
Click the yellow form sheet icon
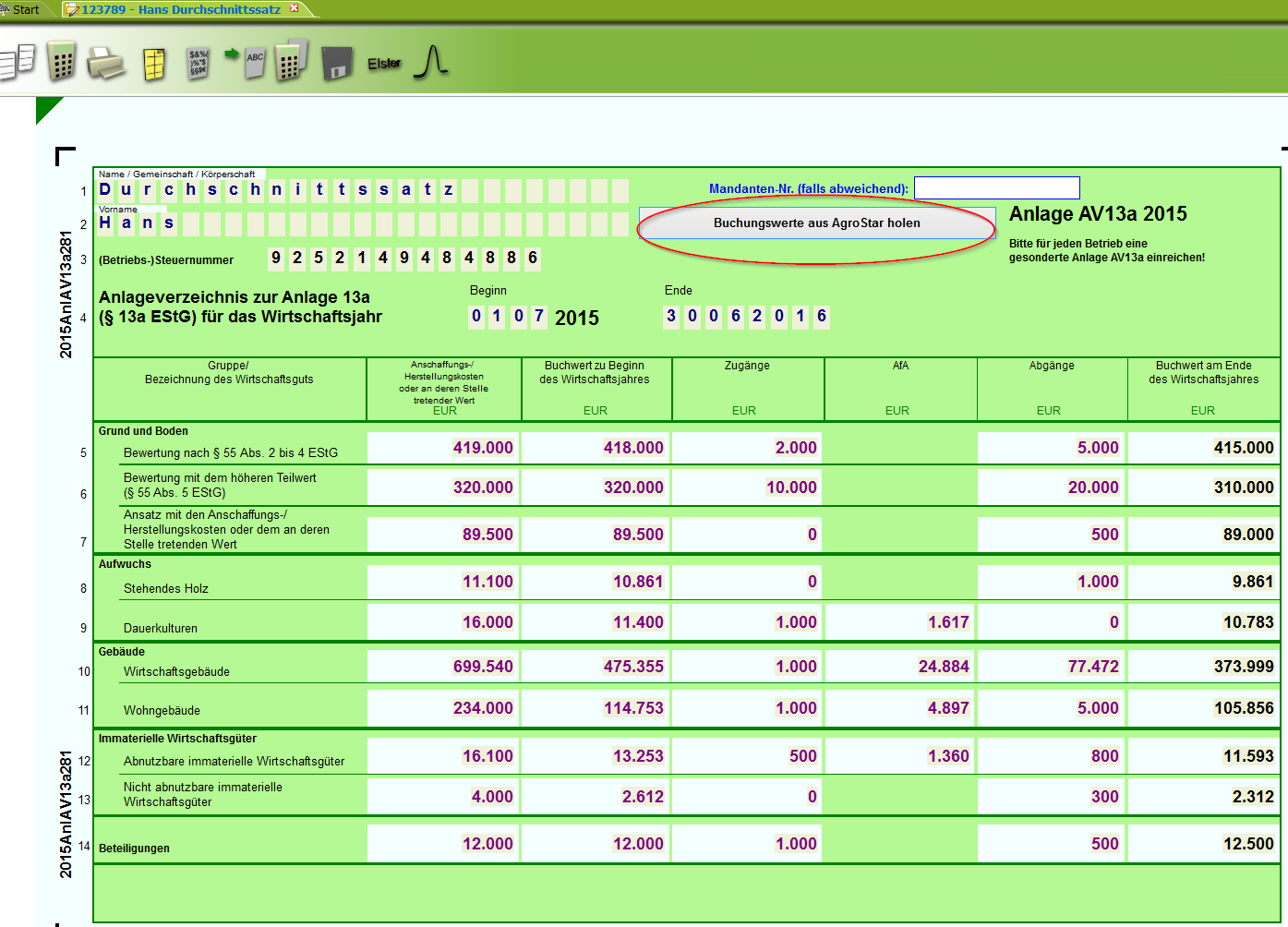[x=154, y=64]
